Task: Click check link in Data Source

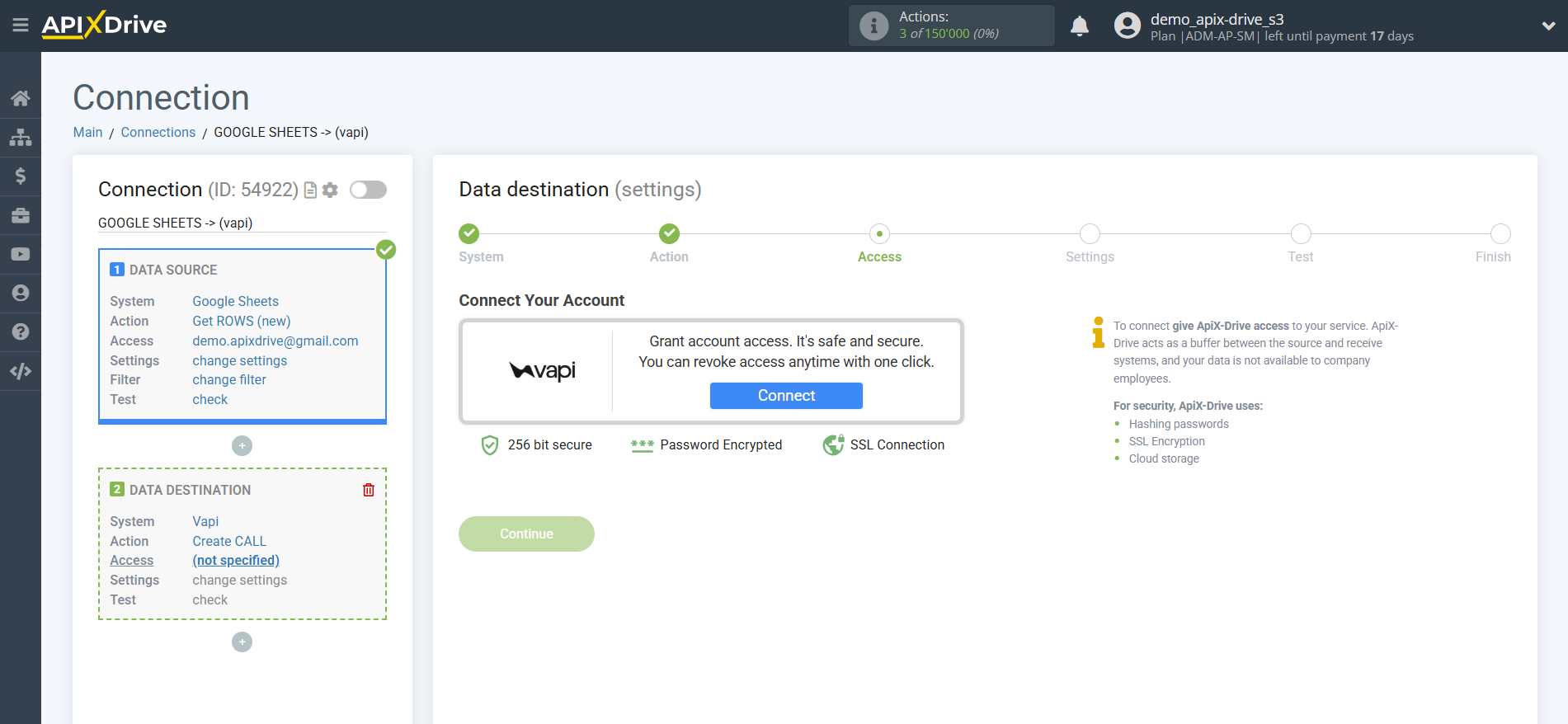Action: click(x=210, y=399)
